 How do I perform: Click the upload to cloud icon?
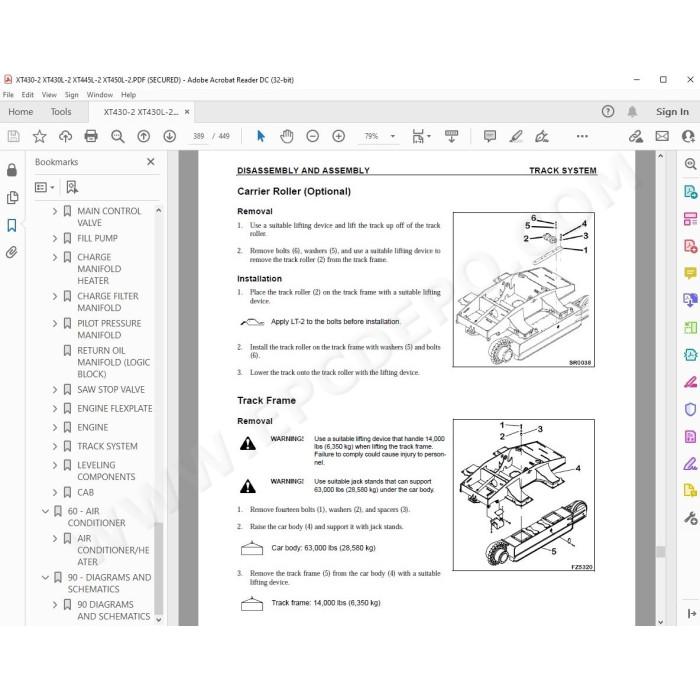(x=66, y=136)
